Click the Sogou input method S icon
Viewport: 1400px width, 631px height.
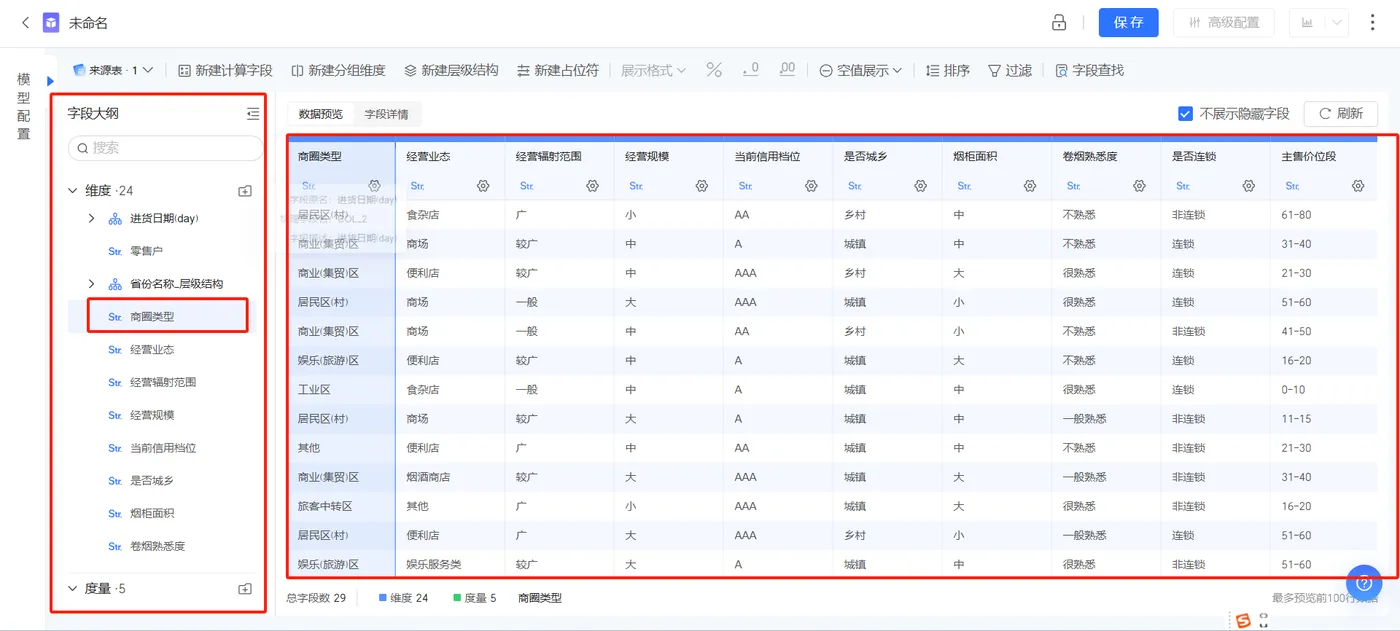pos(1243,621)
